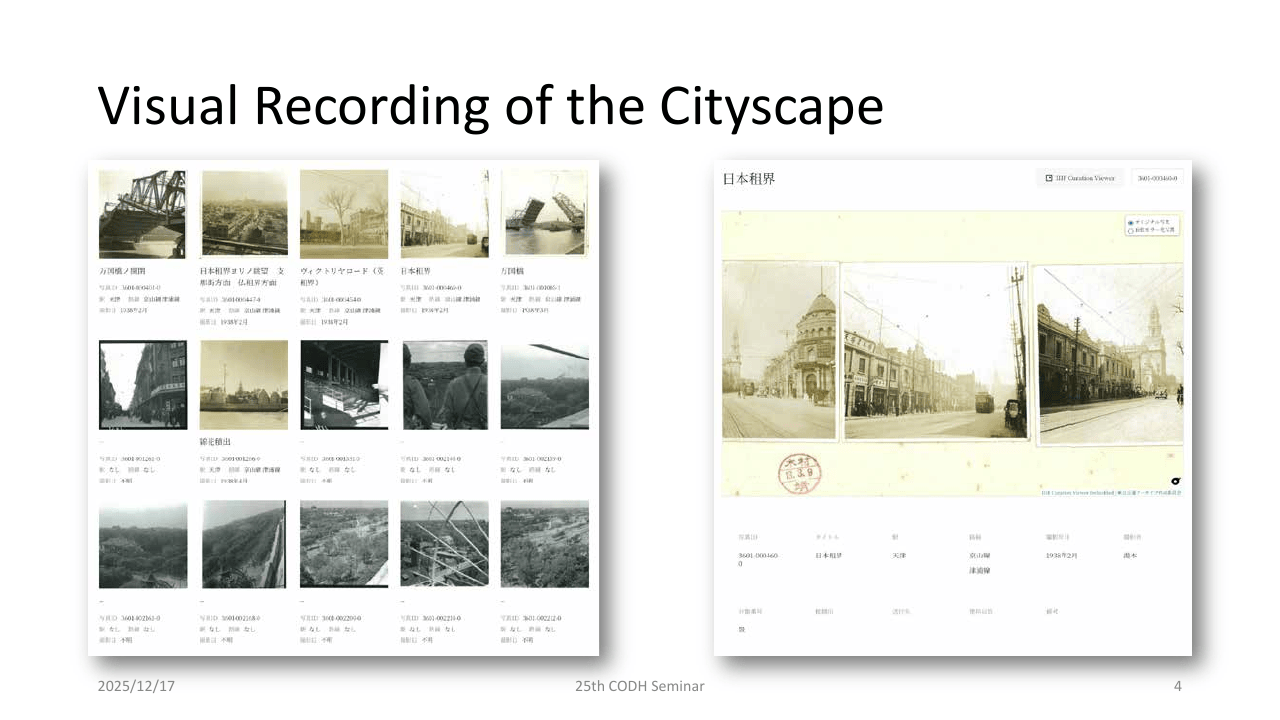The height and width of the screenshot is (720, 1280).
Task: Open the photo thumbnail with ID 3601-002161-0
Action: 142,545
